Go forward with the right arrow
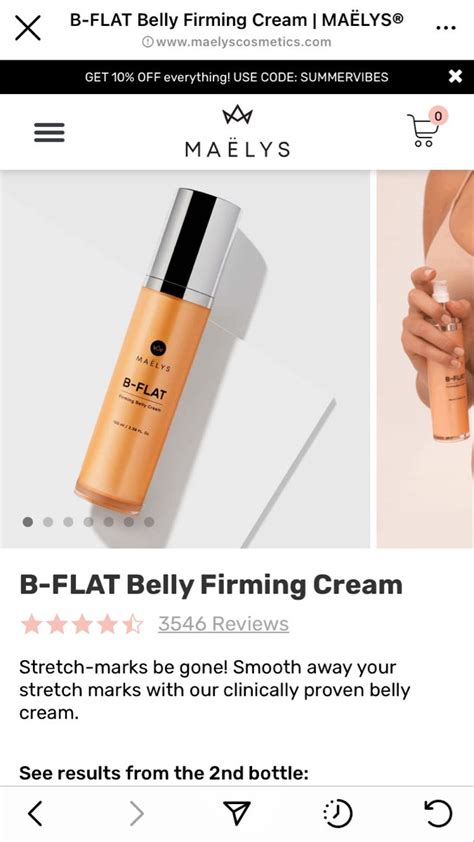The width and height of the screenshot is (474, 842). [137, 813]
